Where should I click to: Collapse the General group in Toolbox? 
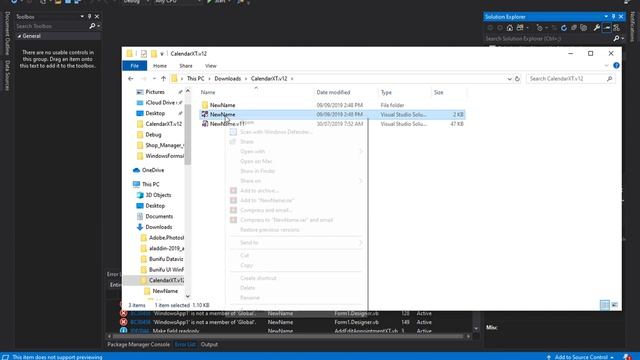[x=19, y=36]
